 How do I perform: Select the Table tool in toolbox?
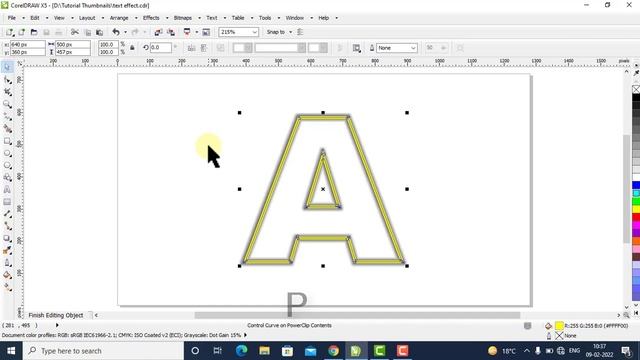tap(7, 202)
